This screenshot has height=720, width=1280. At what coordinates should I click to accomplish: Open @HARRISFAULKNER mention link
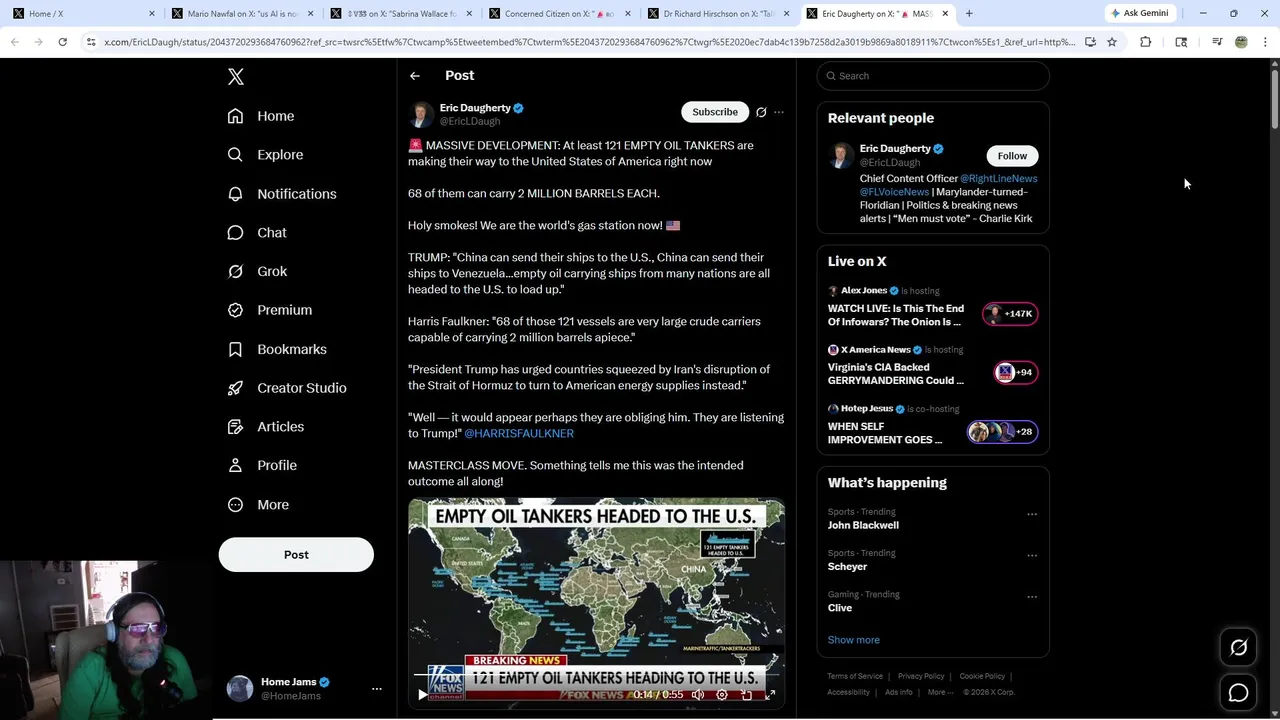coord(519,433)
